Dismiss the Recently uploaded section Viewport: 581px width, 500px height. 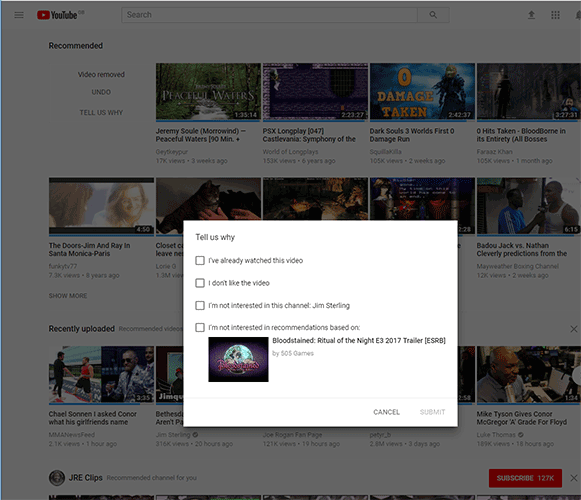point(574,329)
